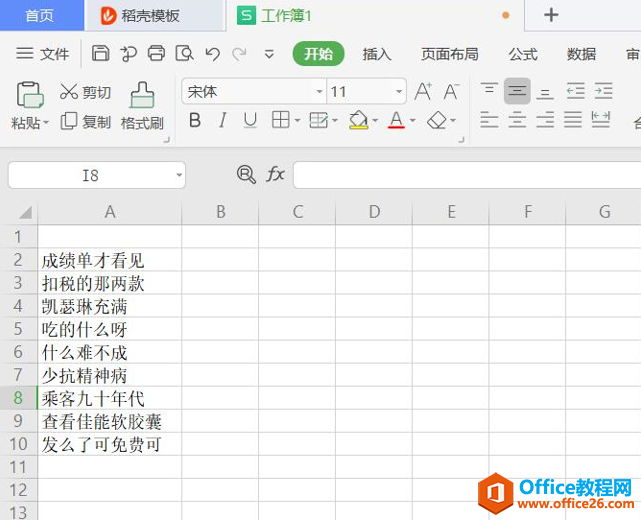Apply red font color A
641x521 pixels.
click(x=396, y=120)
